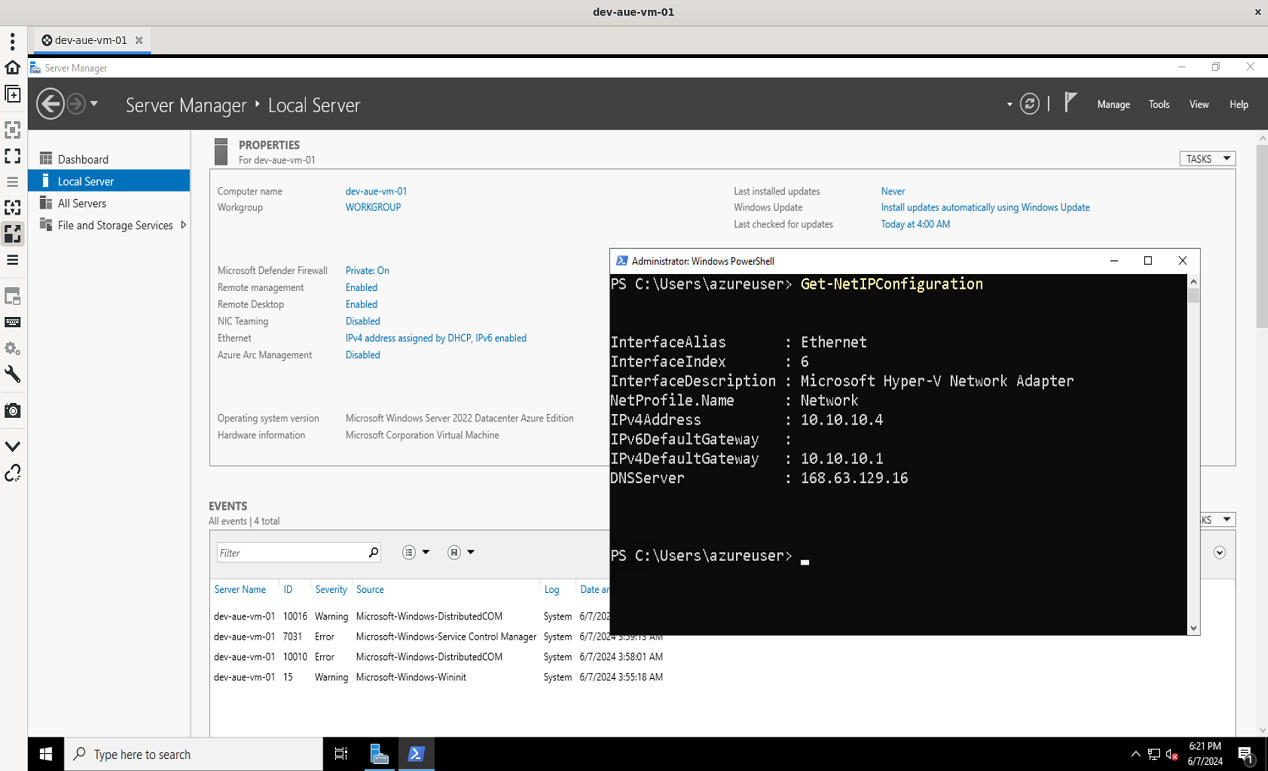Refresh Server Manager with the refresh icon
Image resolution: width=1268 pixels, height=771 pixels.
click(x=1029, y=103)
